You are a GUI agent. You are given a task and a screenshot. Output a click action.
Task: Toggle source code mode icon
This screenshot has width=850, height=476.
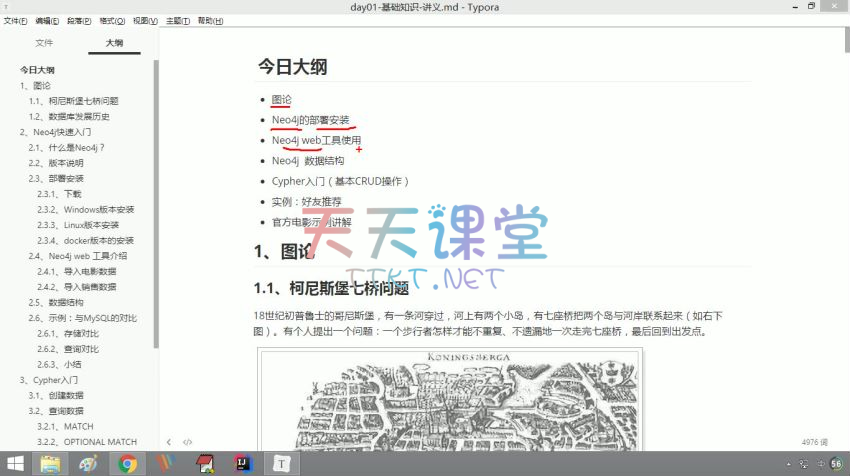pyautogui.click(x=187, y=441)
